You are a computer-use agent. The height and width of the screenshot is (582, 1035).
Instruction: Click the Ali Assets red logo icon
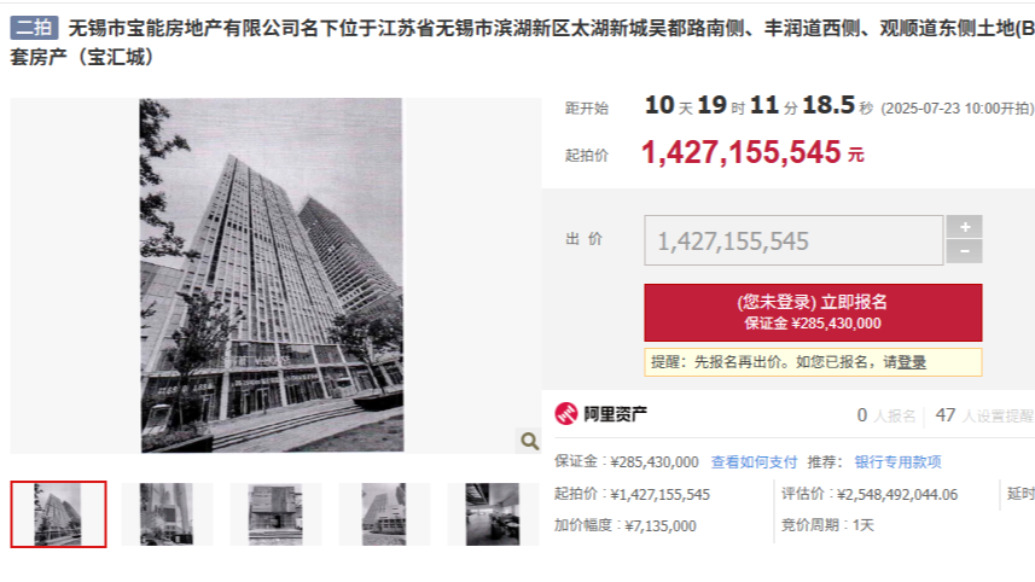coord(566,414)
